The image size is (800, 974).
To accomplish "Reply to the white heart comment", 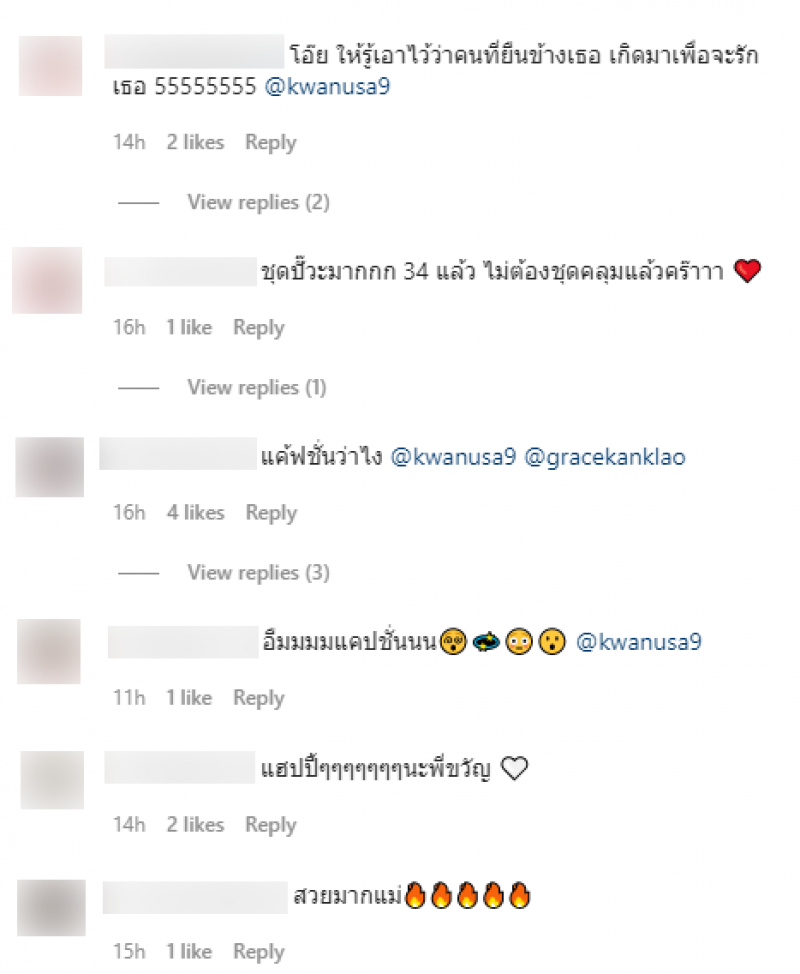I will point(271,825).
